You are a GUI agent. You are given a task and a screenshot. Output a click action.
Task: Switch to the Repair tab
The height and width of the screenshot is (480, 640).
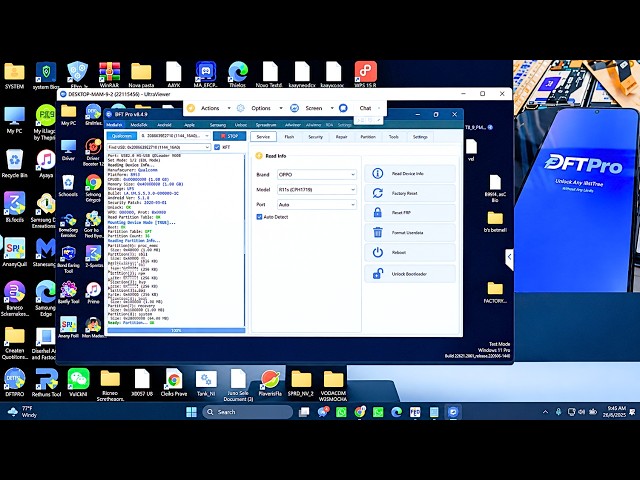point(341,137)
